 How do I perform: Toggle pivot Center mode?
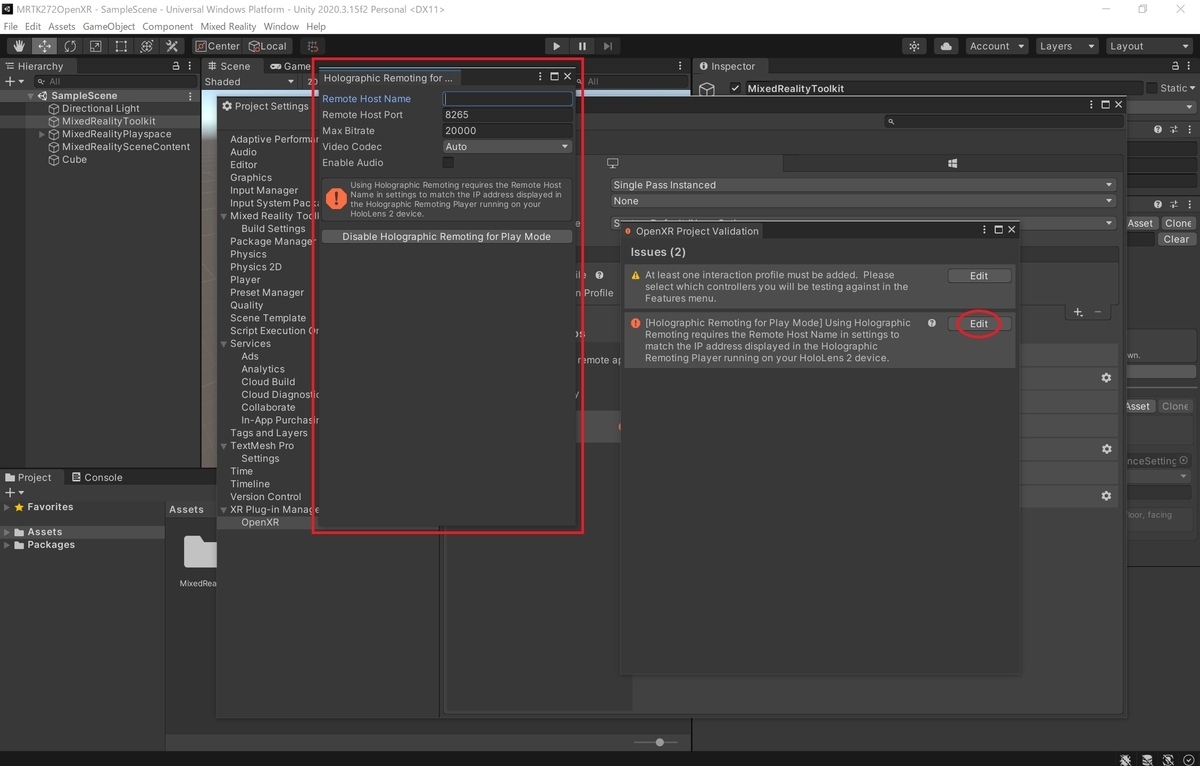click(217, 46)
